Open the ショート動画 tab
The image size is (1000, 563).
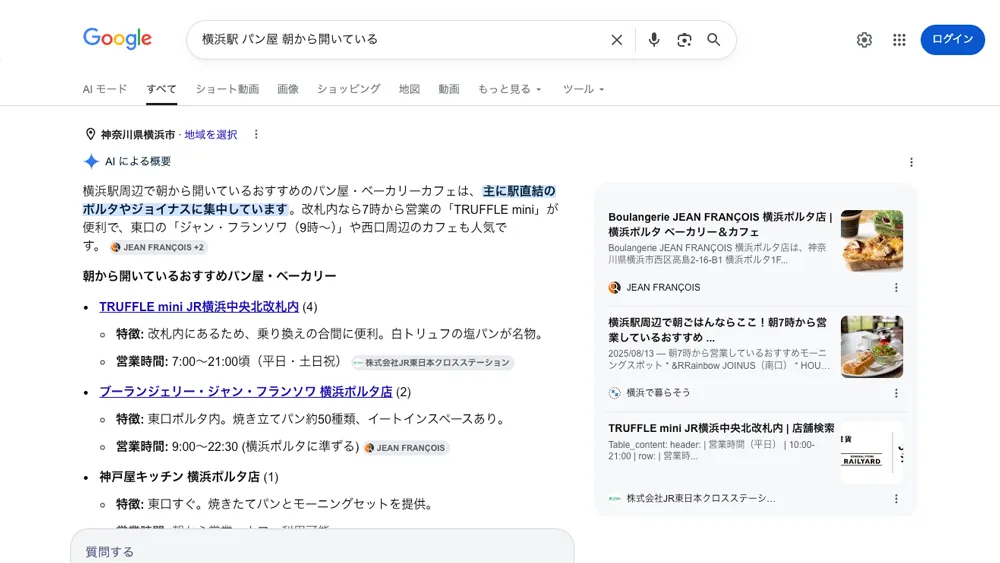tap(227, 89)
